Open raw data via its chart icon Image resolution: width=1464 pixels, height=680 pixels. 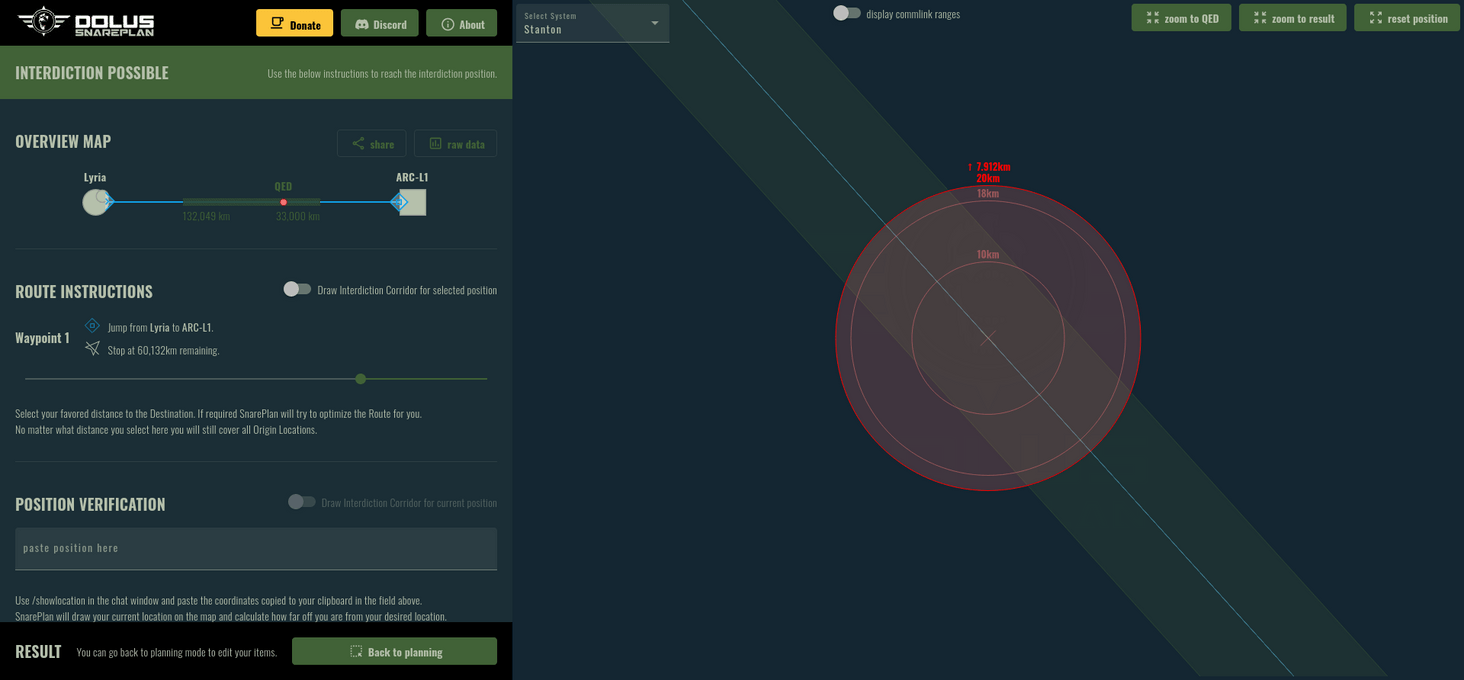434,143
